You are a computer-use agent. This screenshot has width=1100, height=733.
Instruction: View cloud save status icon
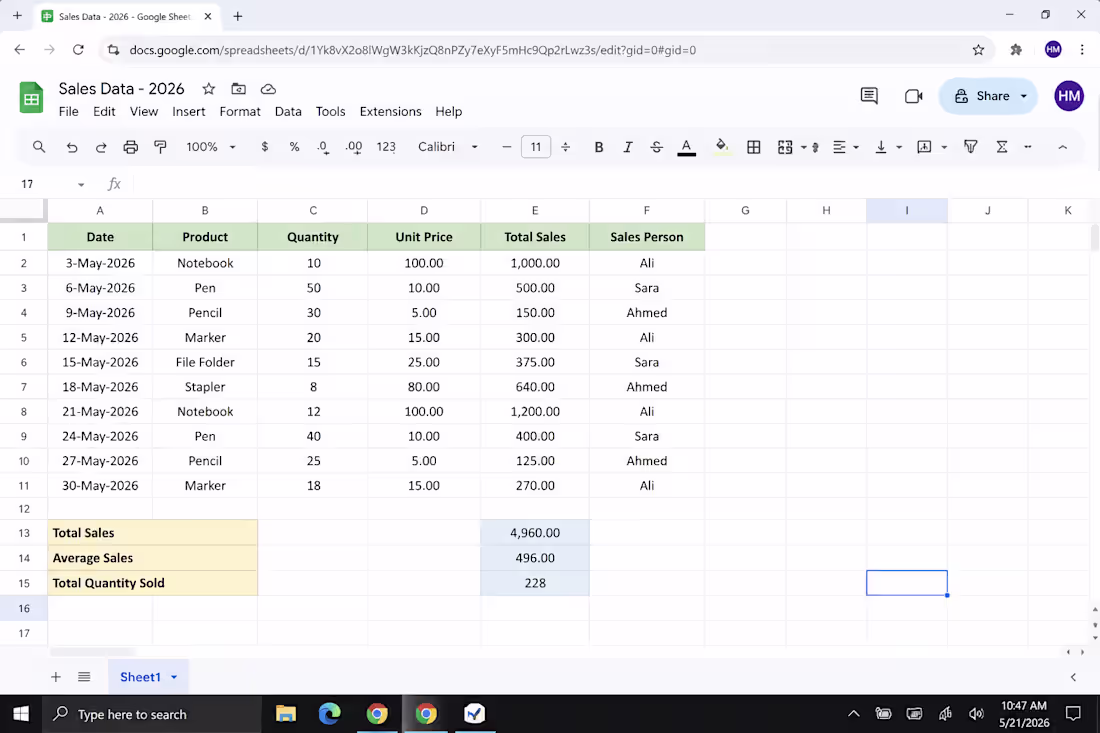(268, 89)
